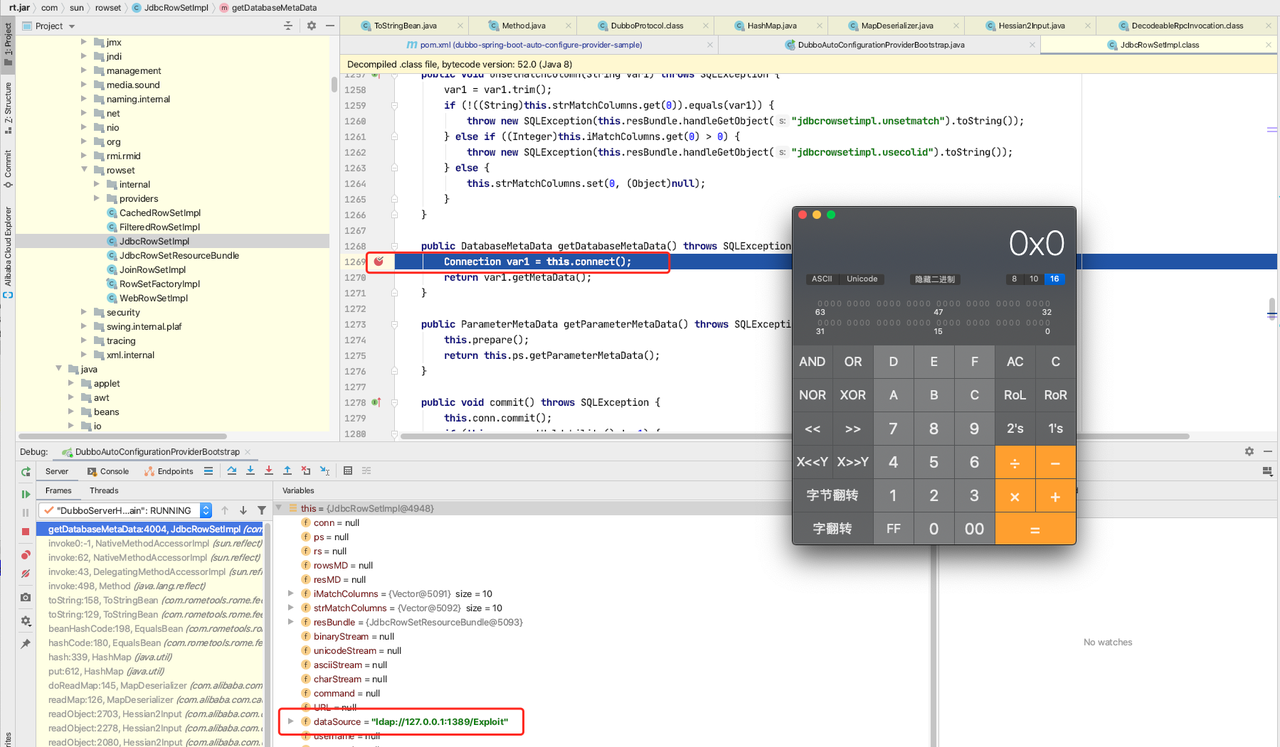Click the Step Over debugger icon
This screenshot has width=1280, height=747.
(x=232, y=471)
